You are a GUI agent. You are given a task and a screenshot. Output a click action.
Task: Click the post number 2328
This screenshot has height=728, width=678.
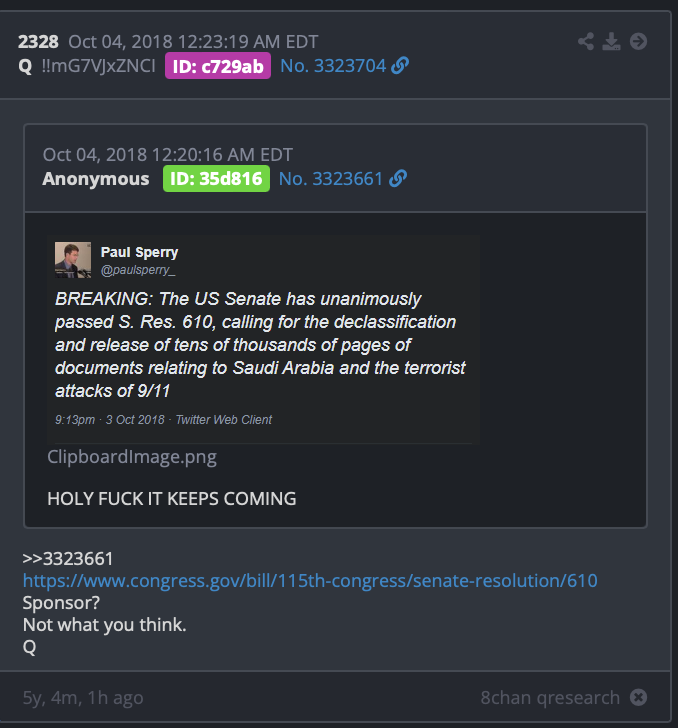pos(38,42)
